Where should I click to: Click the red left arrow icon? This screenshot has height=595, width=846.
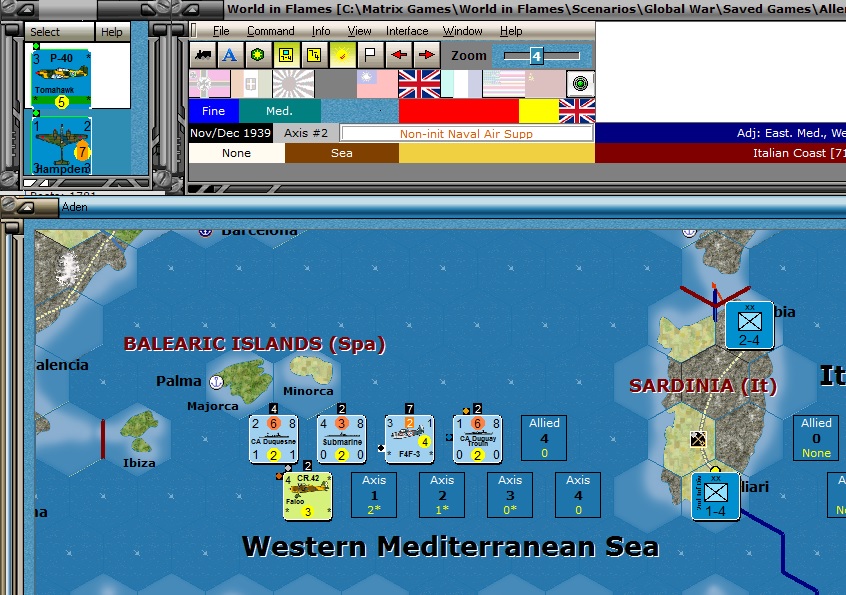(399, 55)
